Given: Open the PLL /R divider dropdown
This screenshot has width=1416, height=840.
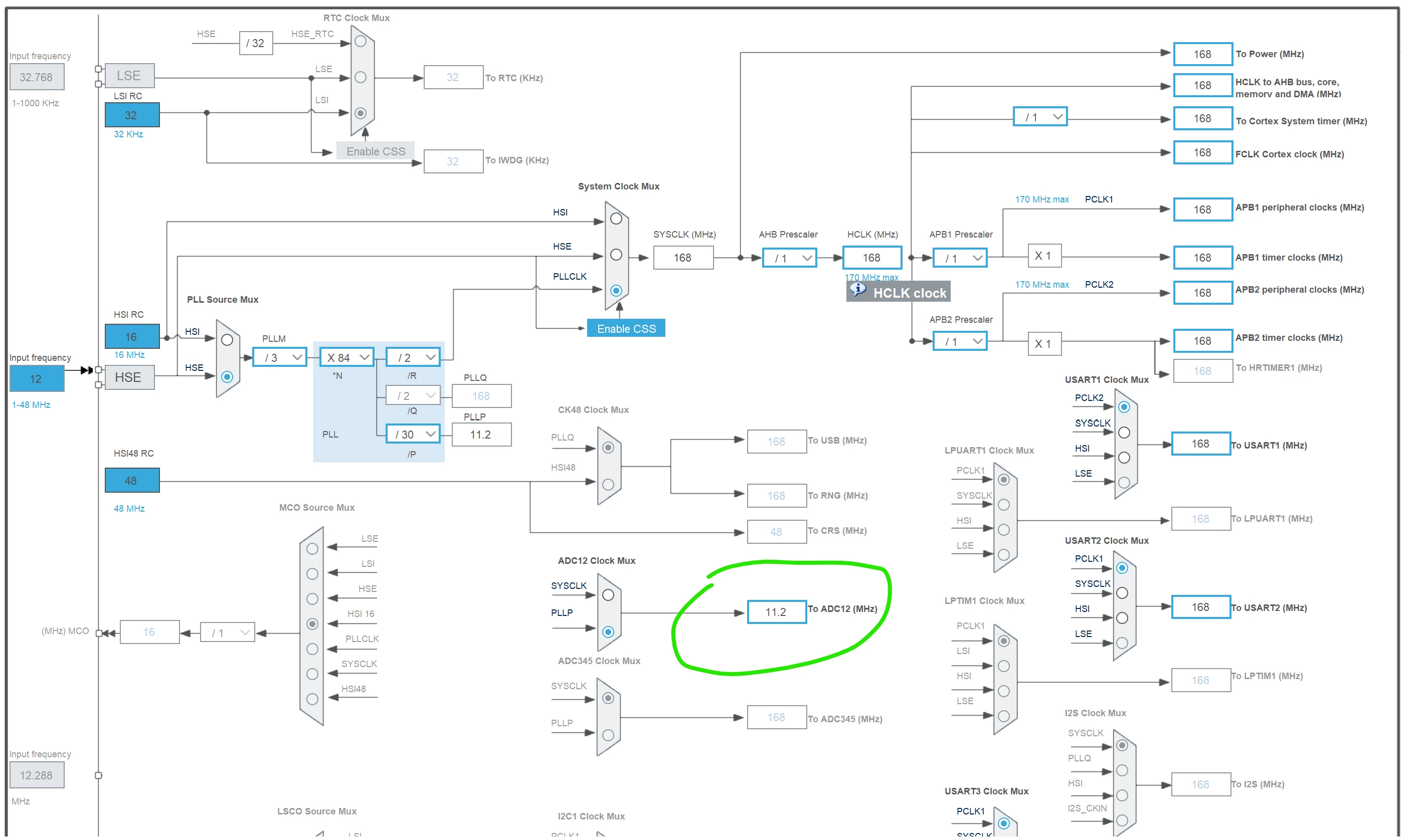Looking at the screenshot, I should coord(413,358).
